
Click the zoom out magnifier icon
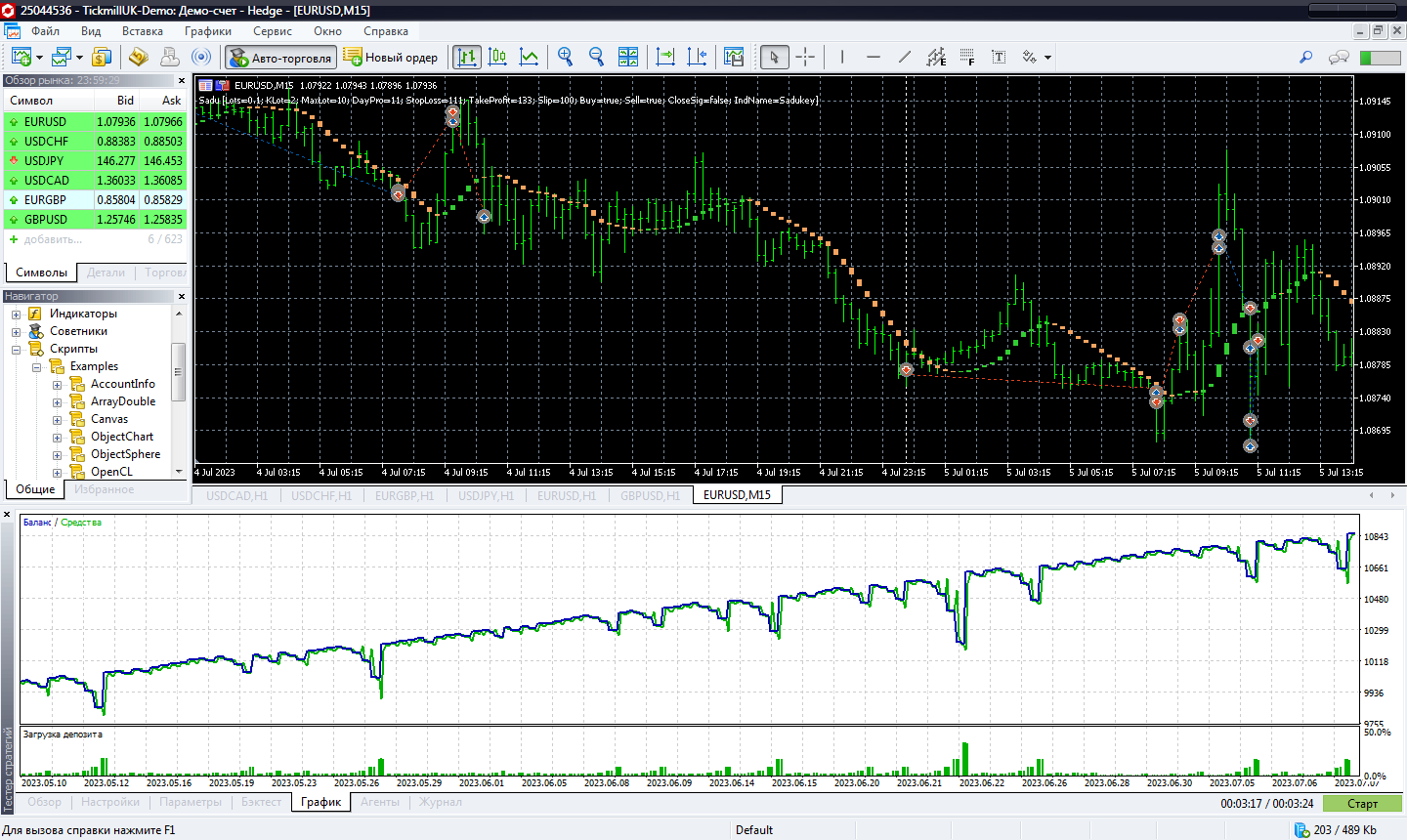point(596,57)
